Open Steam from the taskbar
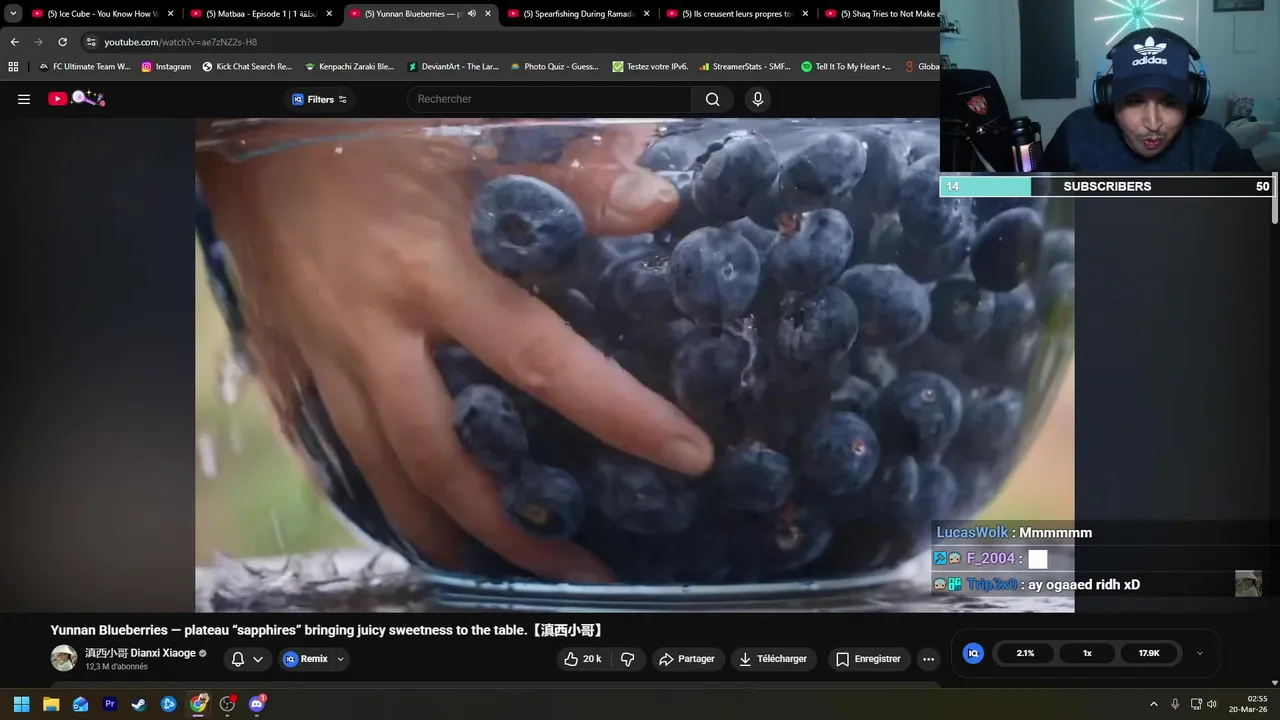 (x=139, y=704)
